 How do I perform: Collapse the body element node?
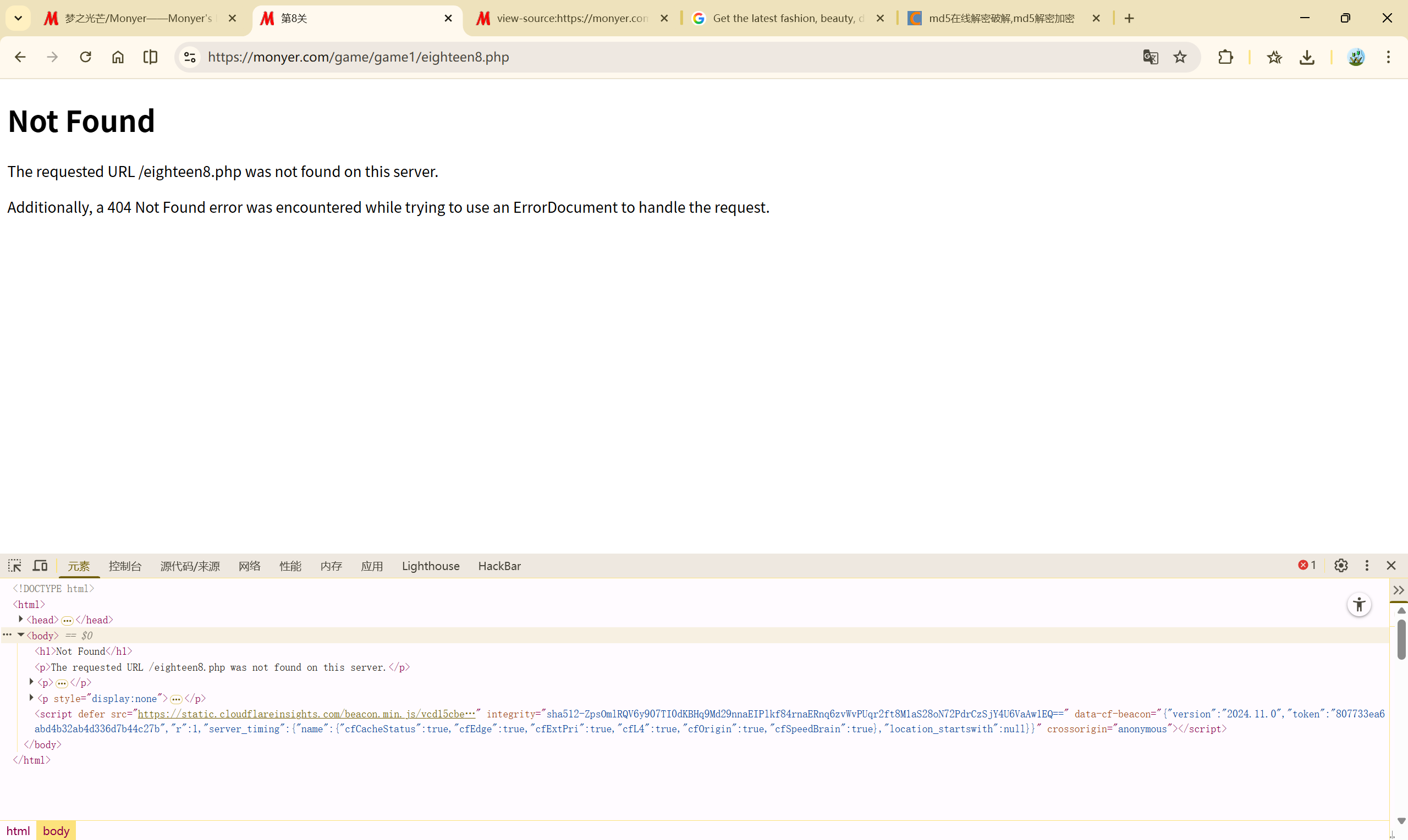coord(21,635)
